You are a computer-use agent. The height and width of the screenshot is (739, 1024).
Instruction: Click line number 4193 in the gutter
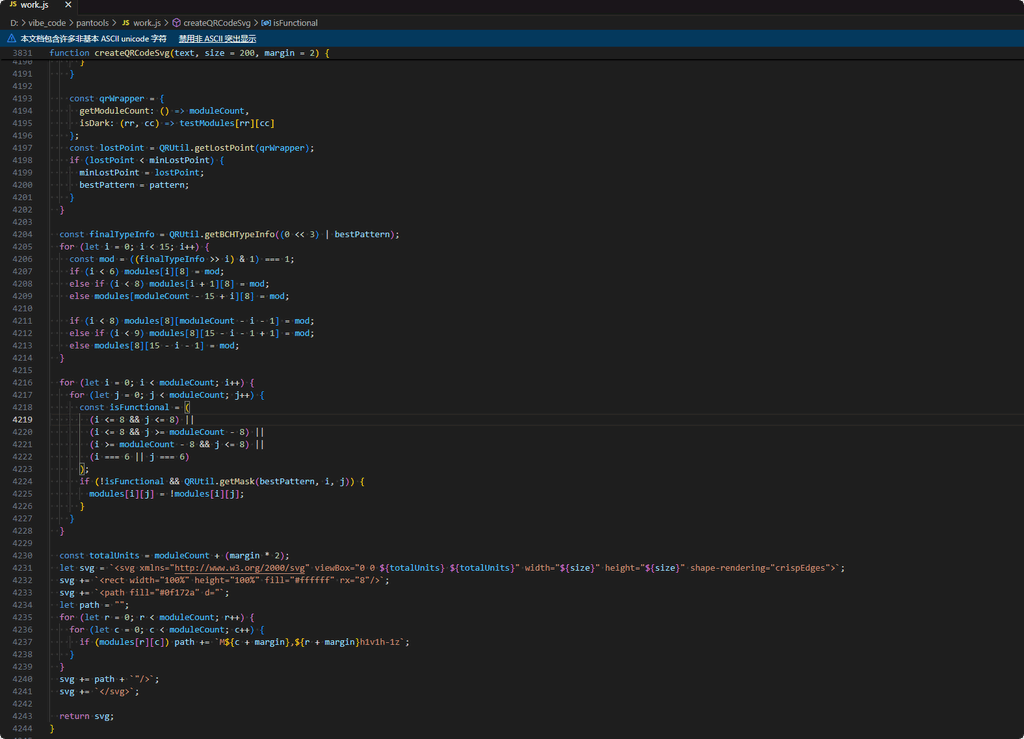coord(22,99)
